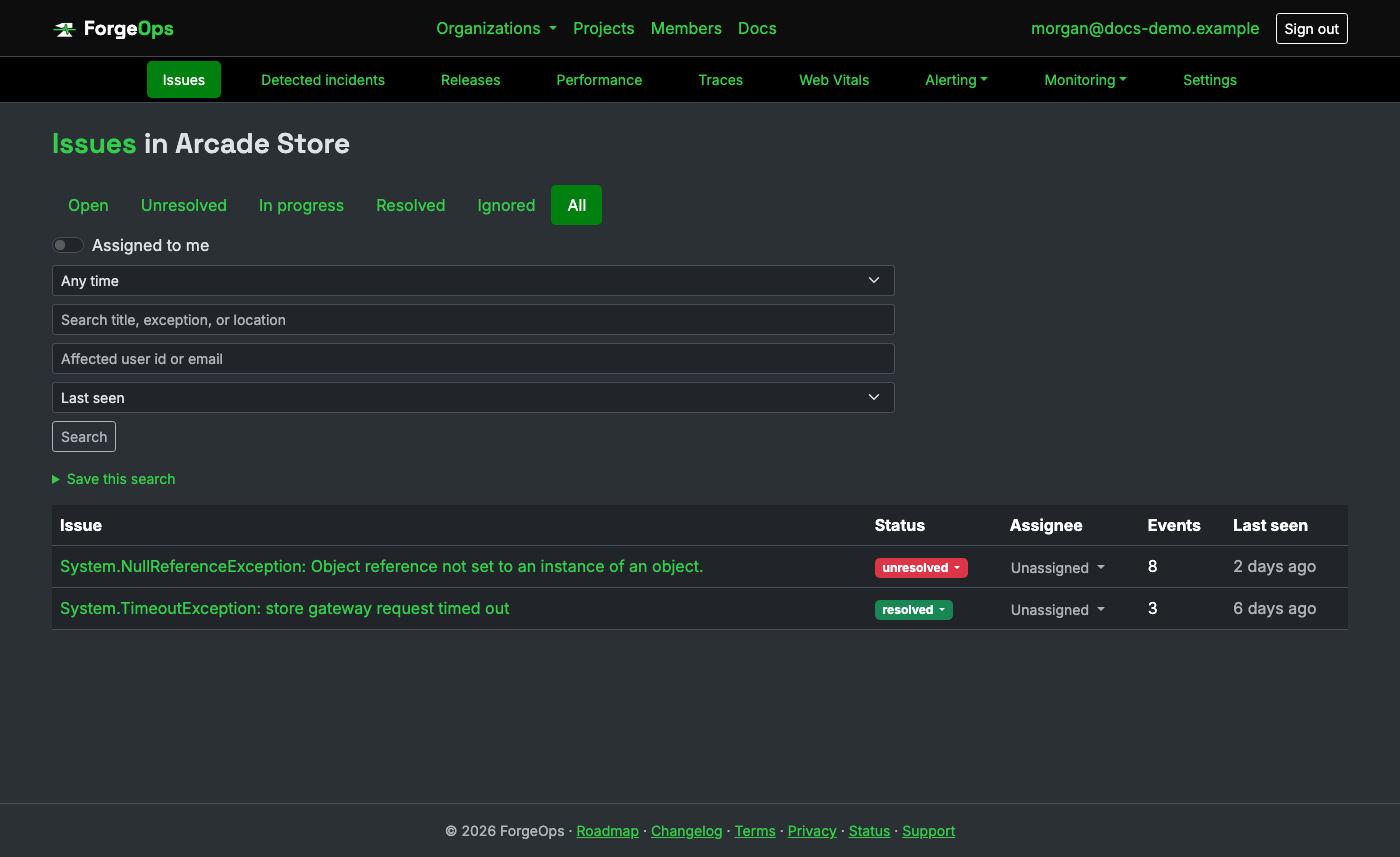Switch to the Detected incidents tab
Viewport: 1400px width, 857px height.
point(323,80)
